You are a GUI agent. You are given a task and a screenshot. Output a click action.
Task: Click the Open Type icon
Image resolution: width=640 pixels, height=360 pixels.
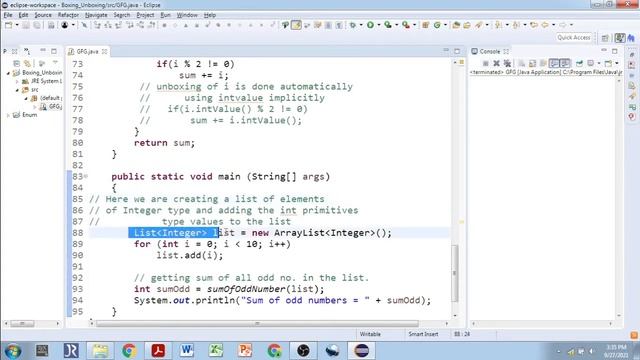click(456, 25)
